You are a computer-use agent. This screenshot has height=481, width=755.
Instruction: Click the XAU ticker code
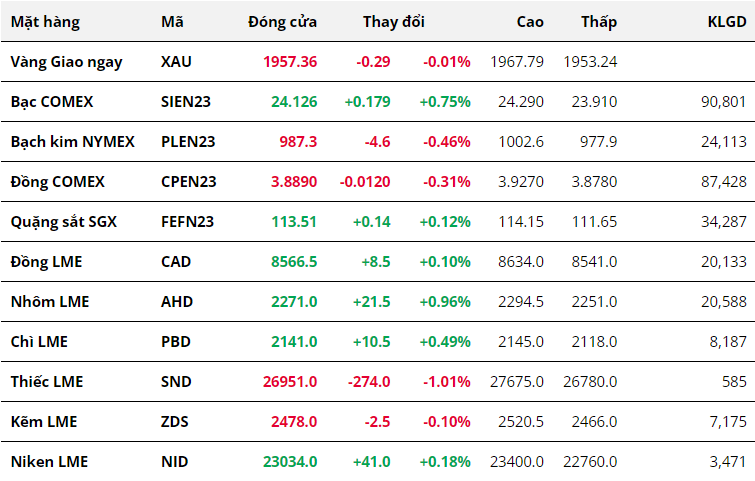[x=175, y=61]
